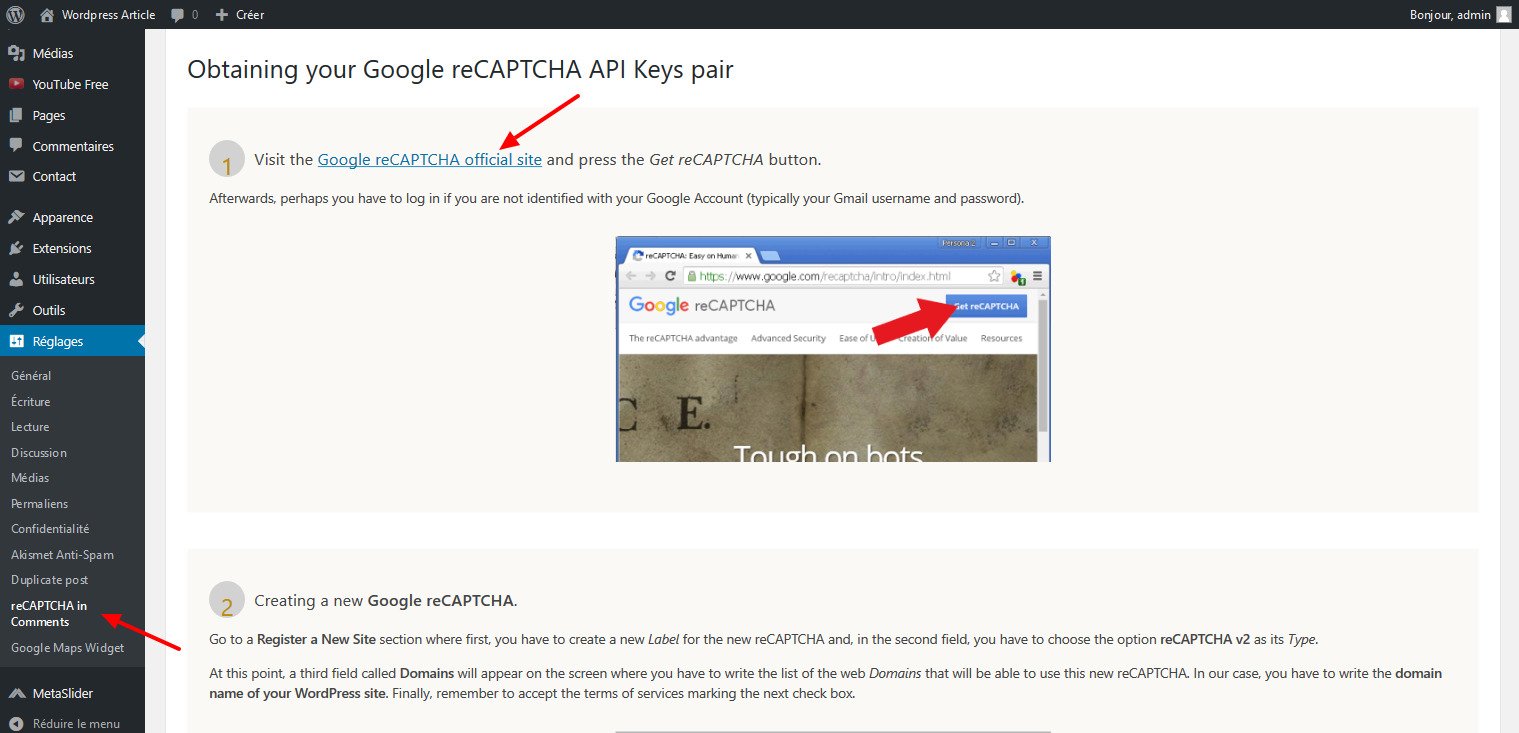The image size is (1519, 733).
Task: Click the Outils wrench icon
Action: coord(16,310)
